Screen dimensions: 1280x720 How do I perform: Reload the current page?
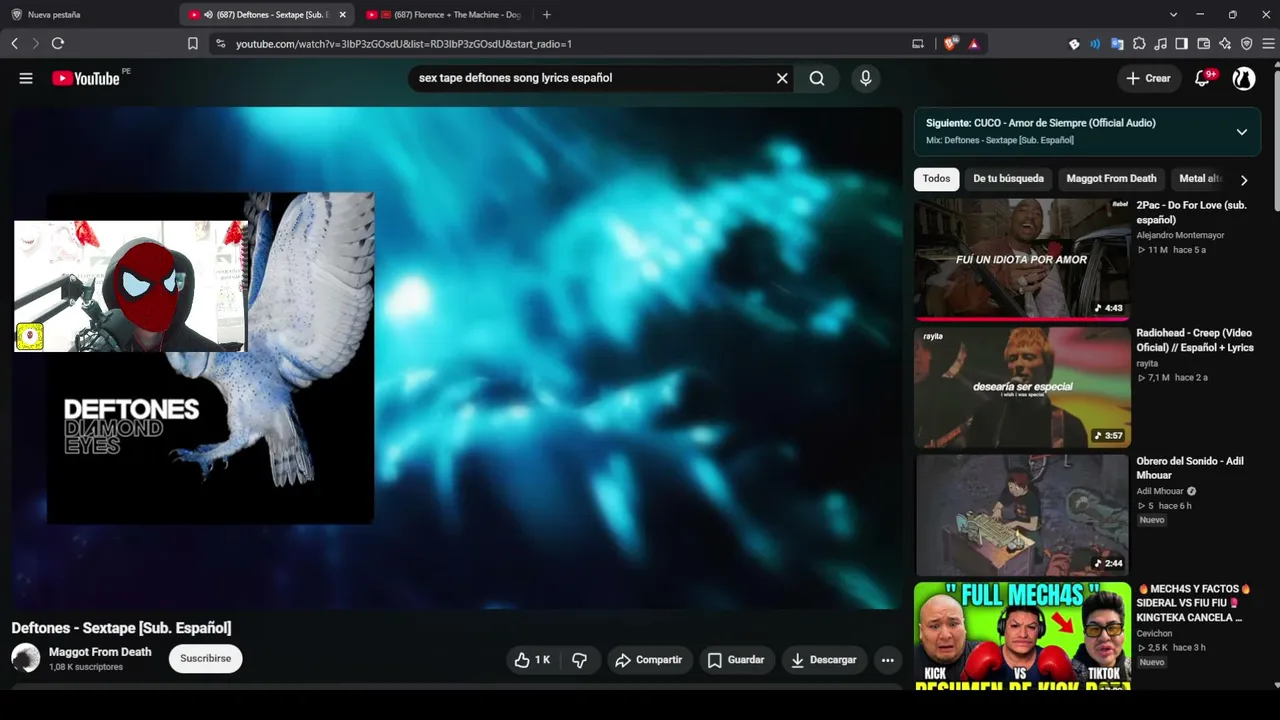coord(58,44)
